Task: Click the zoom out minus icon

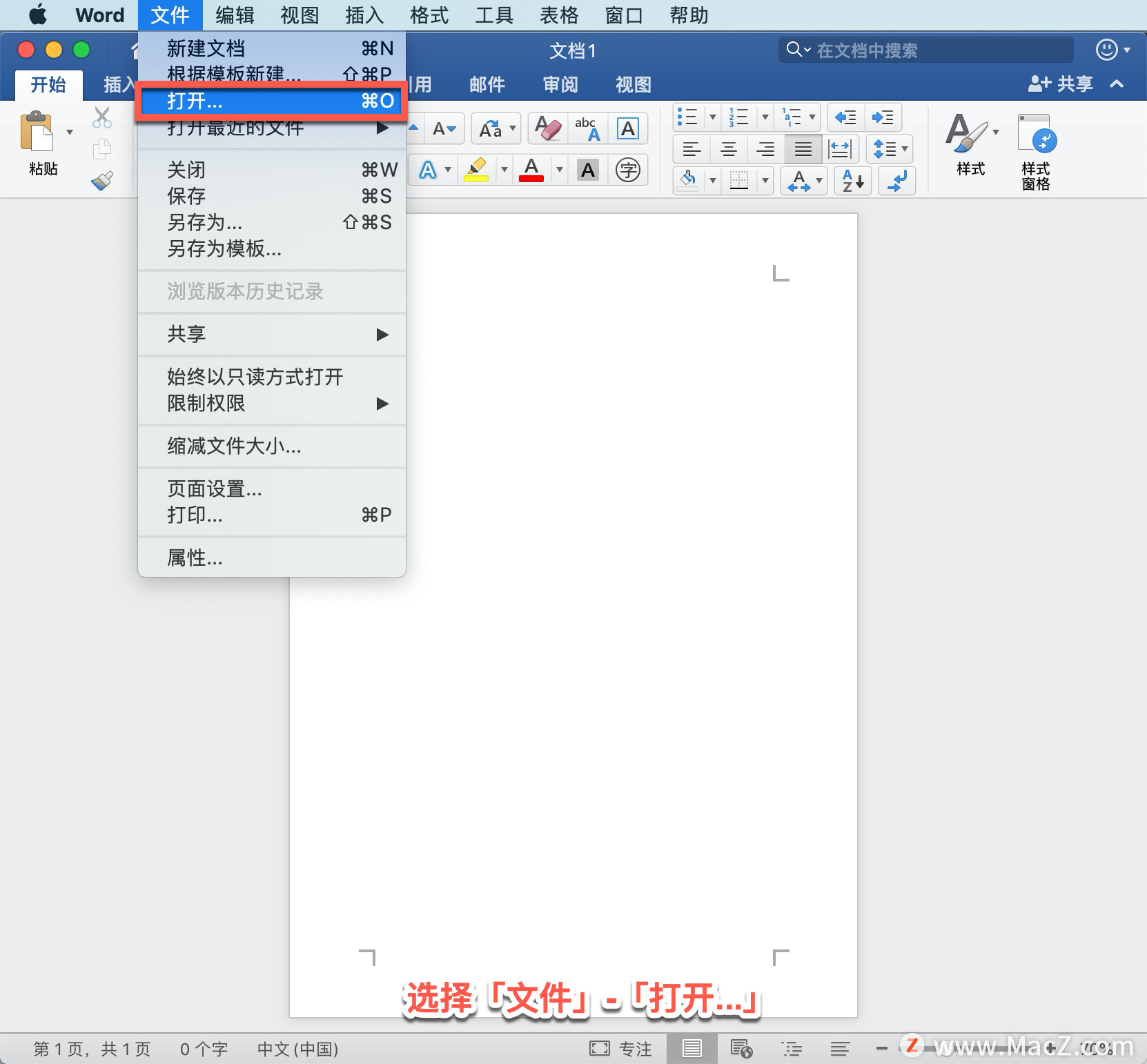Action: [882, 1049]
